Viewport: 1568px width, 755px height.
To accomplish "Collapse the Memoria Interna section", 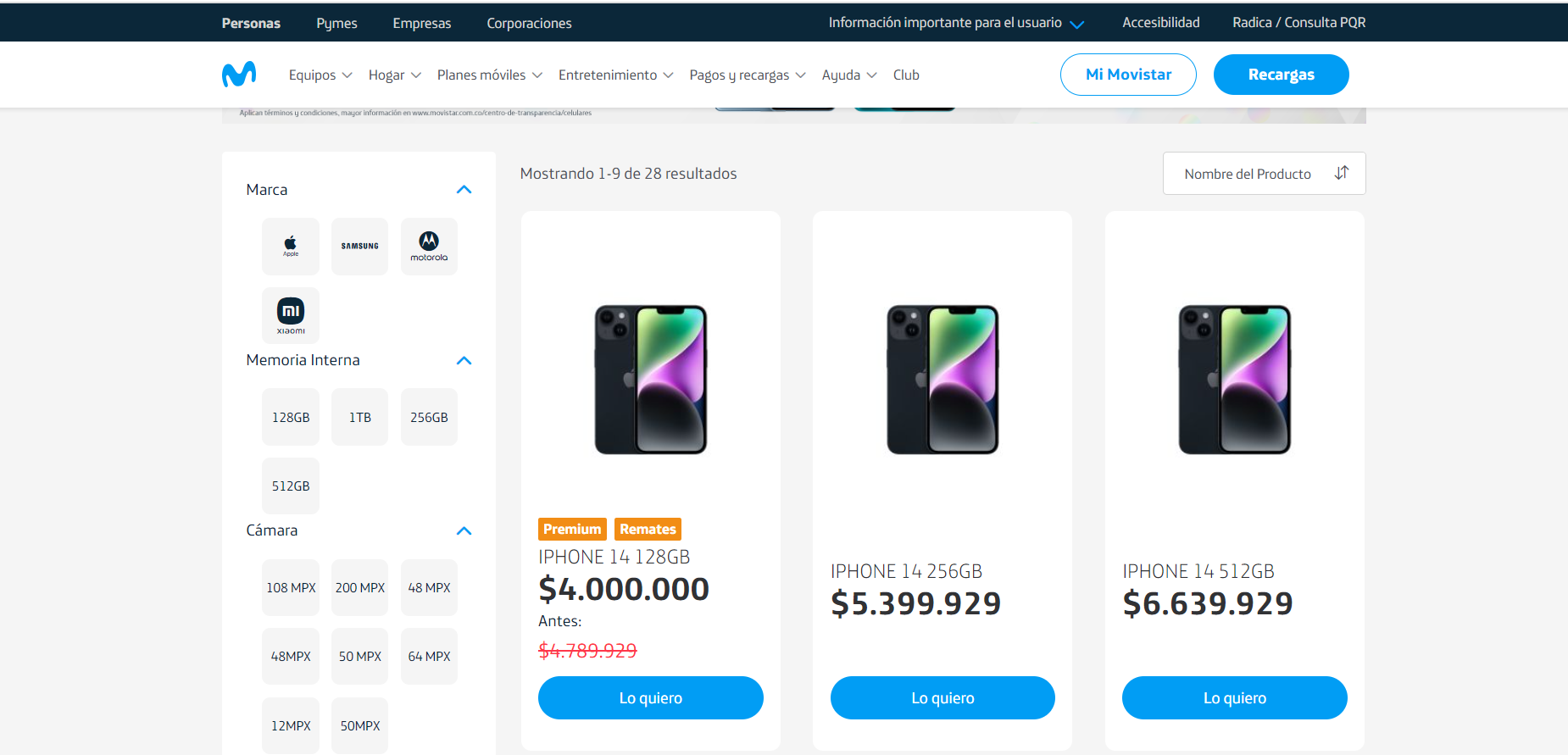I will [x=464, y=360].
